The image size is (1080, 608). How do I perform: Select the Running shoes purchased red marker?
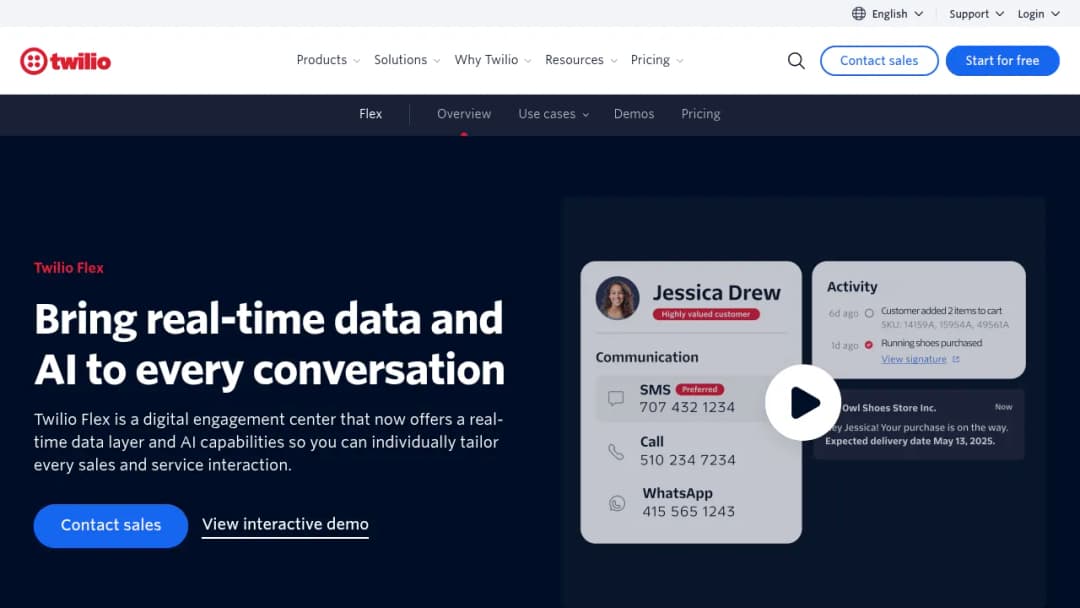(869, 344)
